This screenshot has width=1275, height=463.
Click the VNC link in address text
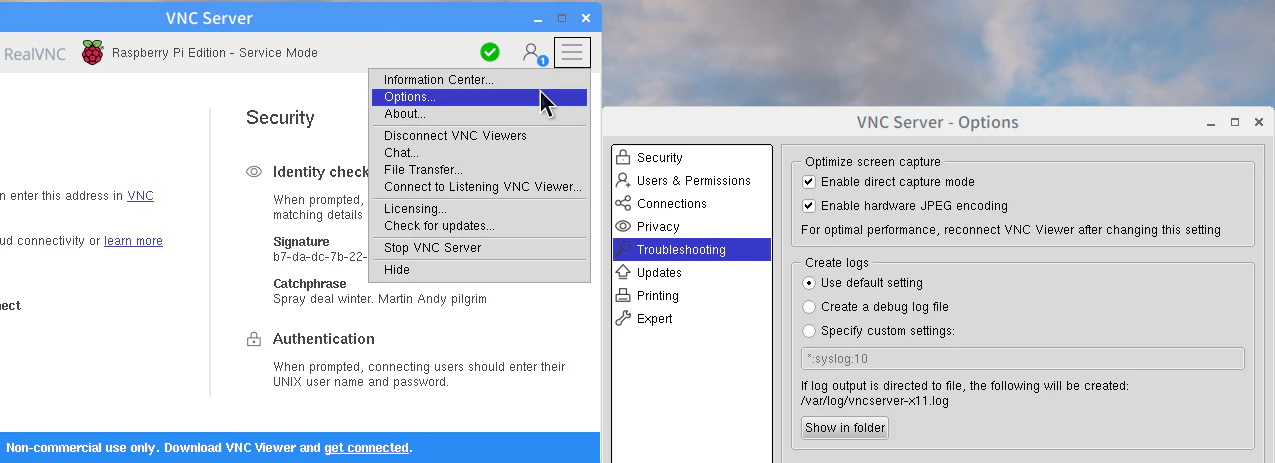(x=141, y=196)
